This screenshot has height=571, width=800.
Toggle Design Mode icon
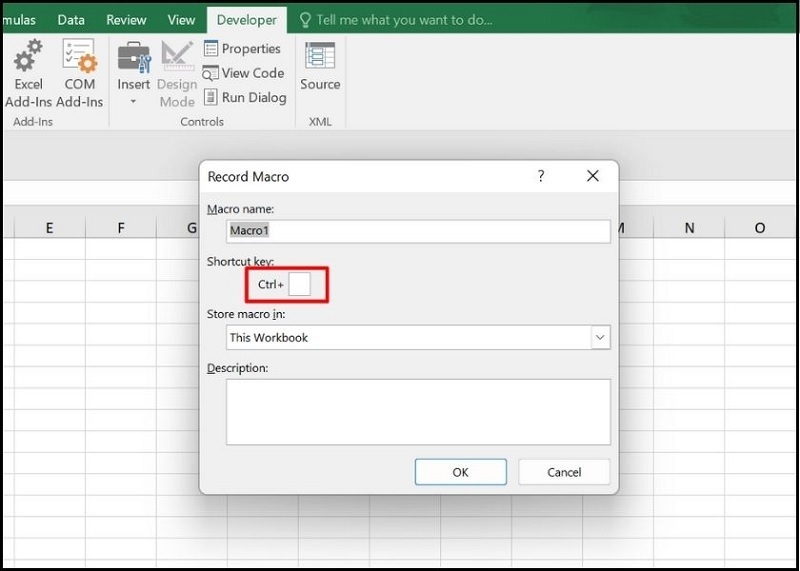tap(177, 56)
